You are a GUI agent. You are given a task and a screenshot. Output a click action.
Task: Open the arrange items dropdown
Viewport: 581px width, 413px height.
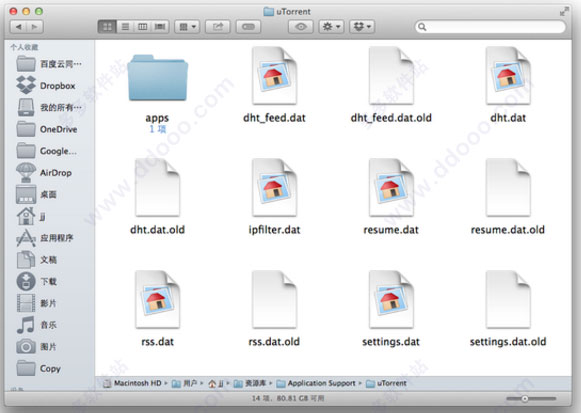(x=187, y=27)
